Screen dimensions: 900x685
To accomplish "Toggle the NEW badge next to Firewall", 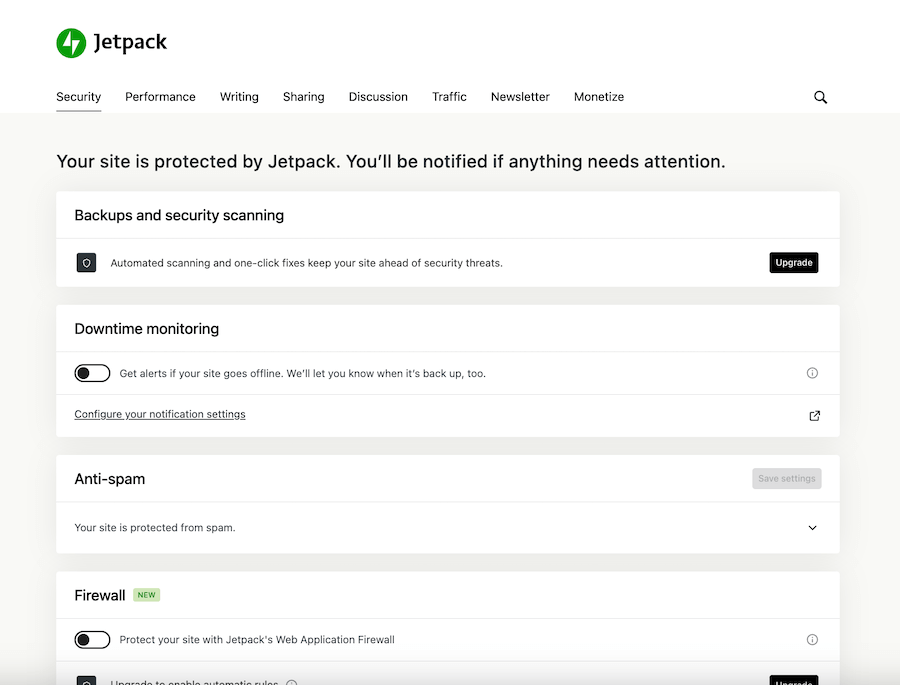I will pos(146,594).
